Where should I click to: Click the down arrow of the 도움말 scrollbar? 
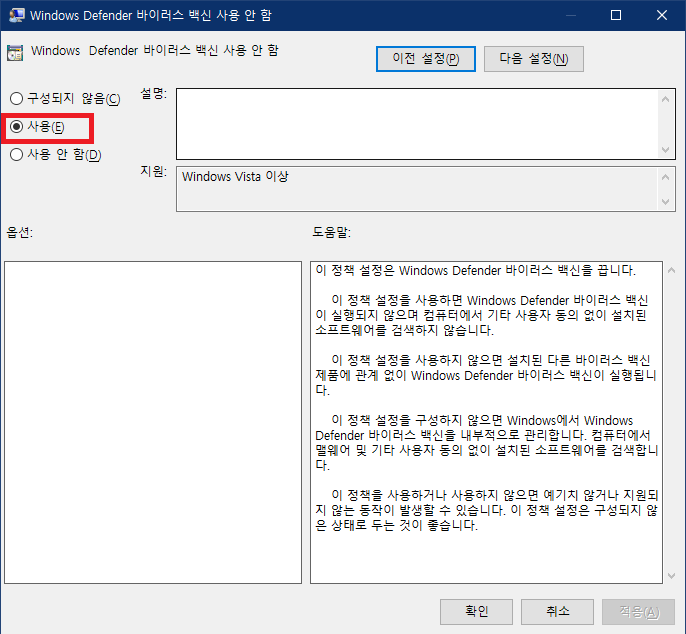click(672, 576)
